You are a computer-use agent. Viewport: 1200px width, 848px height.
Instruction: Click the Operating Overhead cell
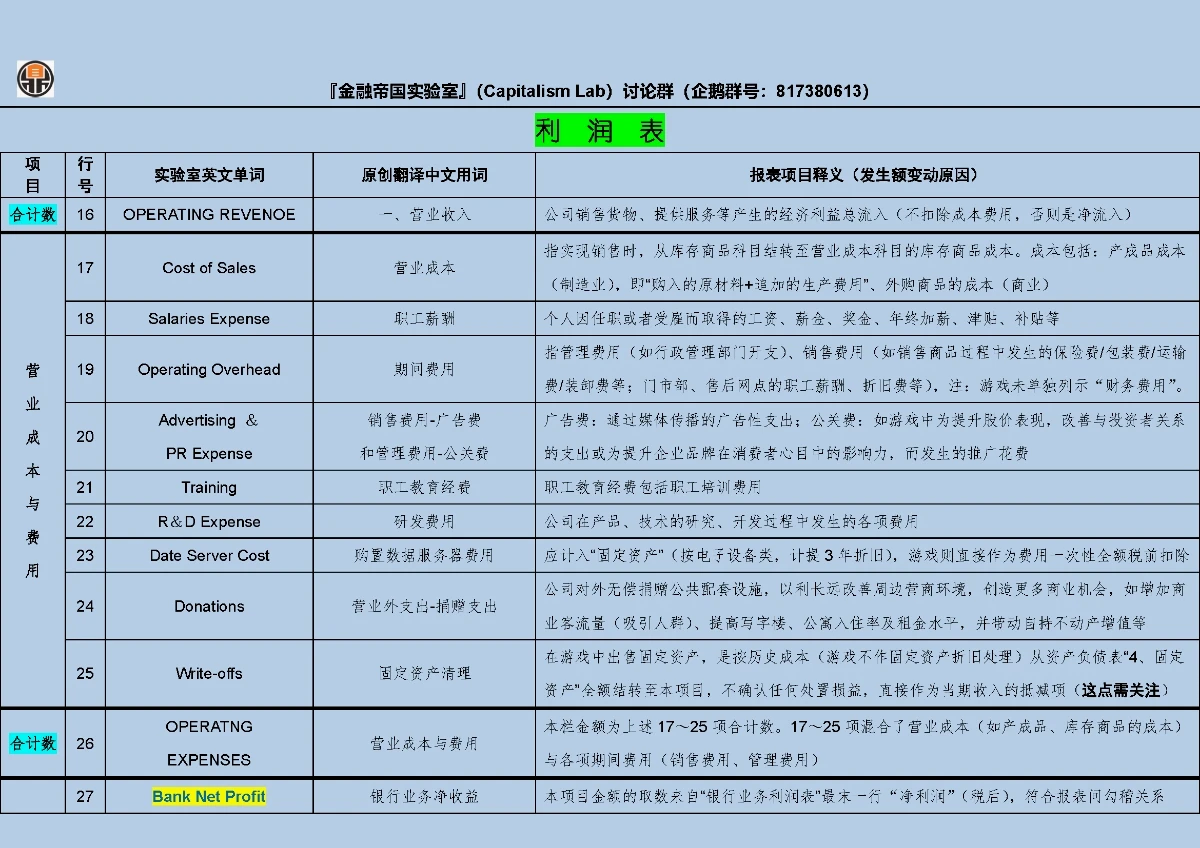[x=209, y=369]
